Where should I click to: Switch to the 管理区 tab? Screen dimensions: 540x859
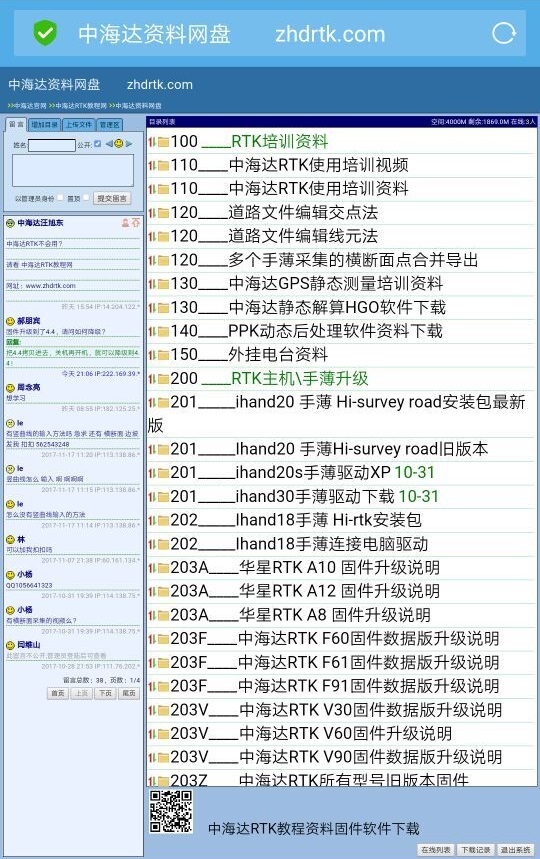(110, 125)
